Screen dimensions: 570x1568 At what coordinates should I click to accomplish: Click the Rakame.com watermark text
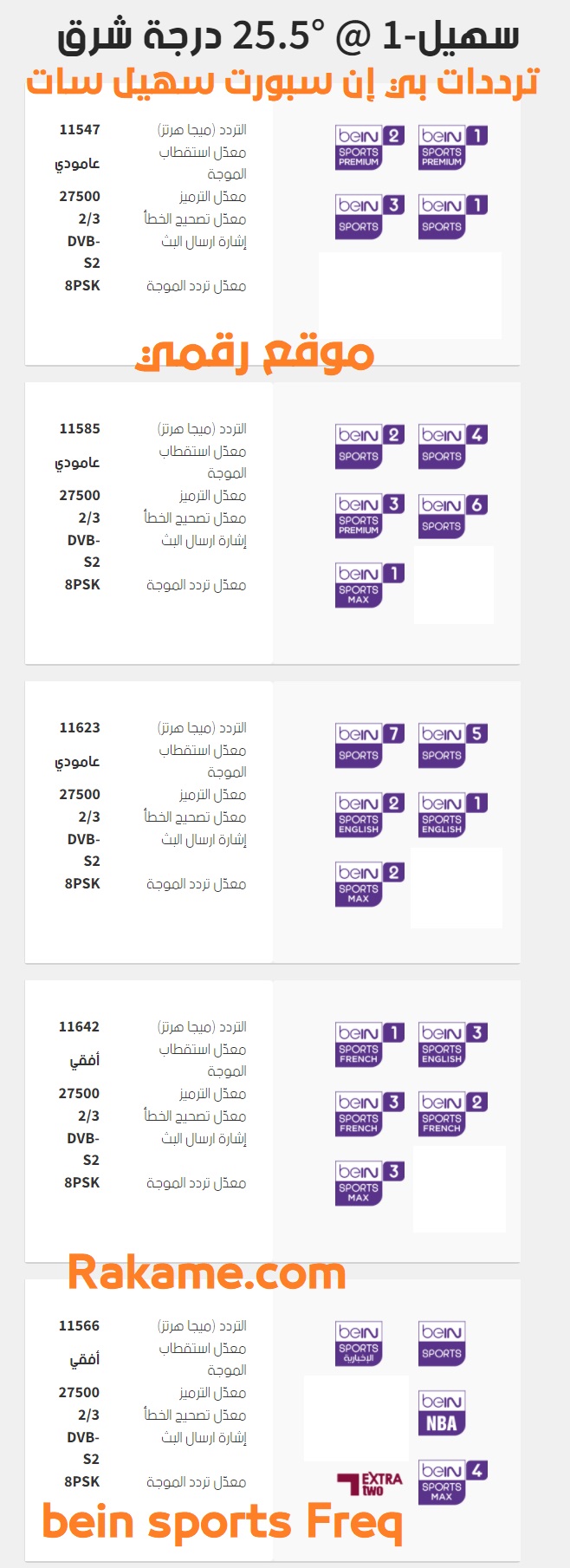[207, 1273]
